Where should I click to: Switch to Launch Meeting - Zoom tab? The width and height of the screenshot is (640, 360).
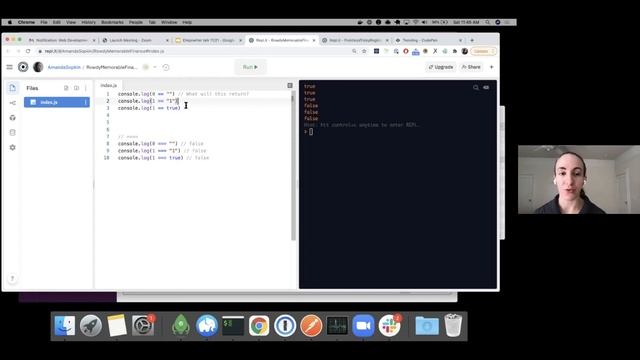(135, 40)
